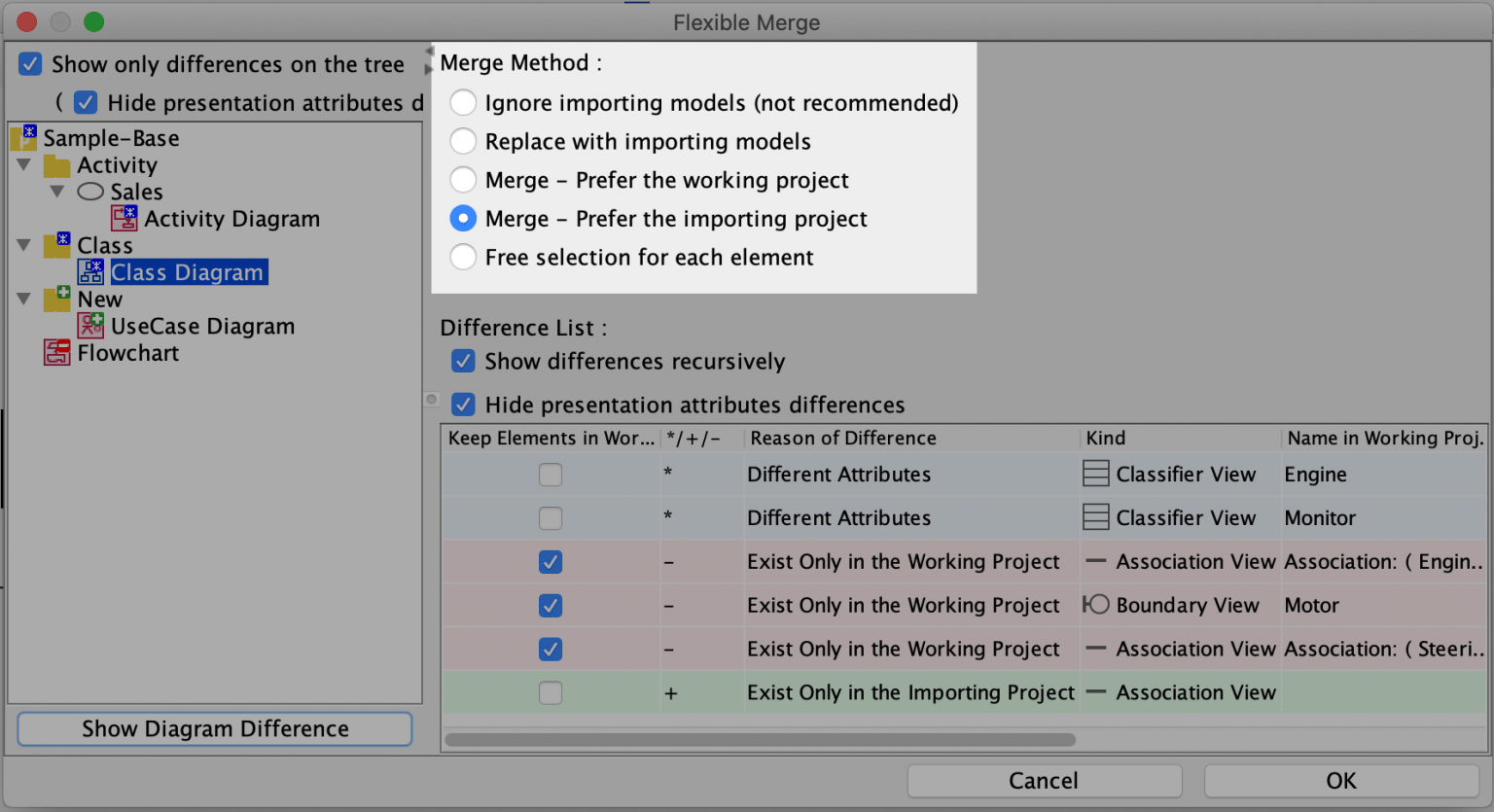Click the Cancel button
1494x812 pixels.
coord(1045,780)
